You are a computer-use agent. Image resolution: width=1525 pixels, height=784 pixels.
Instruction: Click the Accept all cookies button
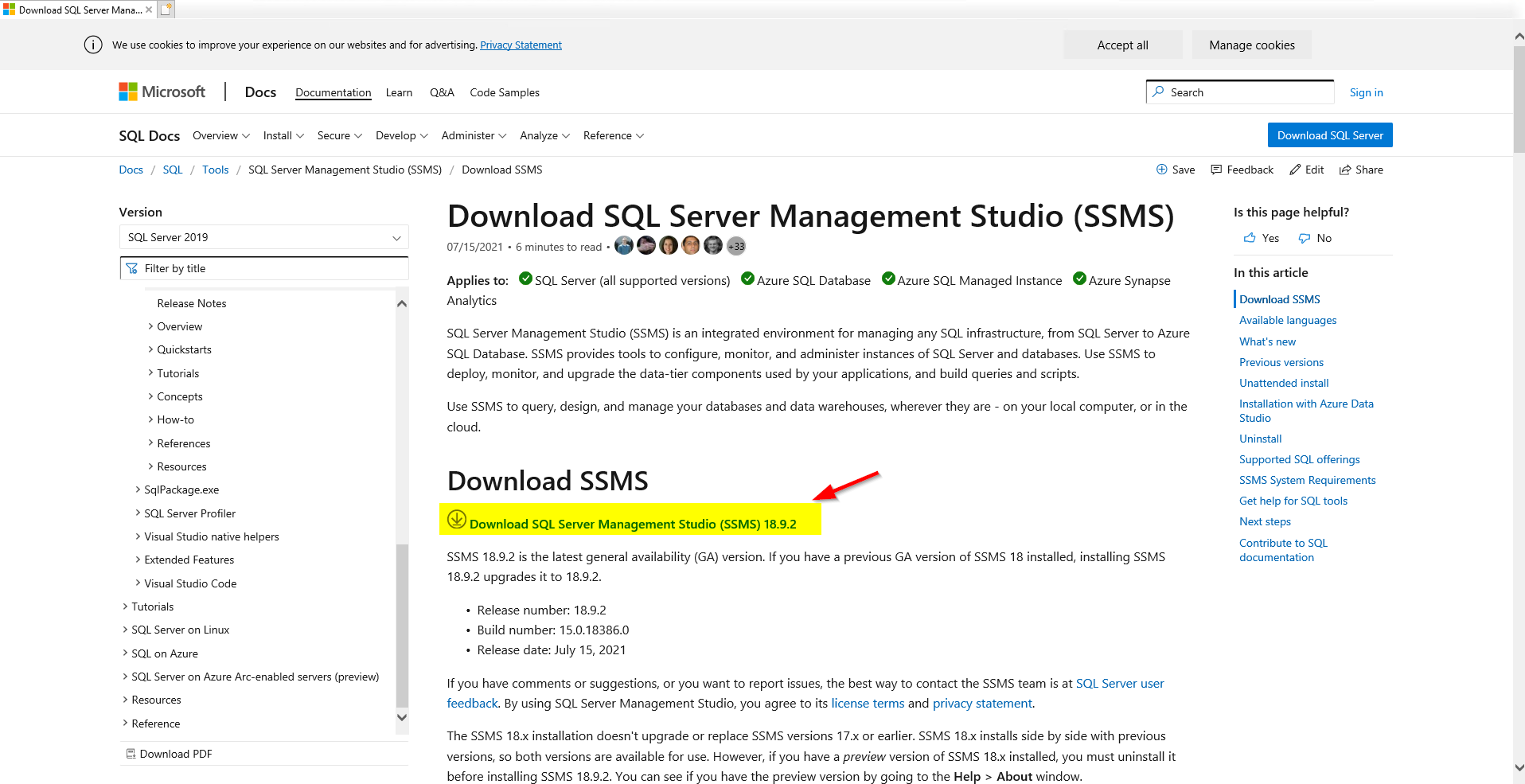coord(1122,45)
